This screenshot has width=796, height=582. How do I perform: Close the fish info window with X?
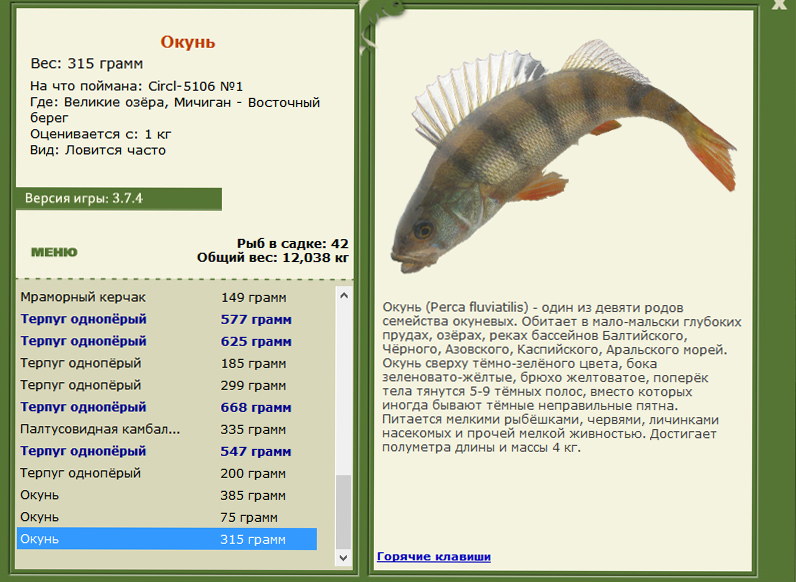click(x=779, y=4)
